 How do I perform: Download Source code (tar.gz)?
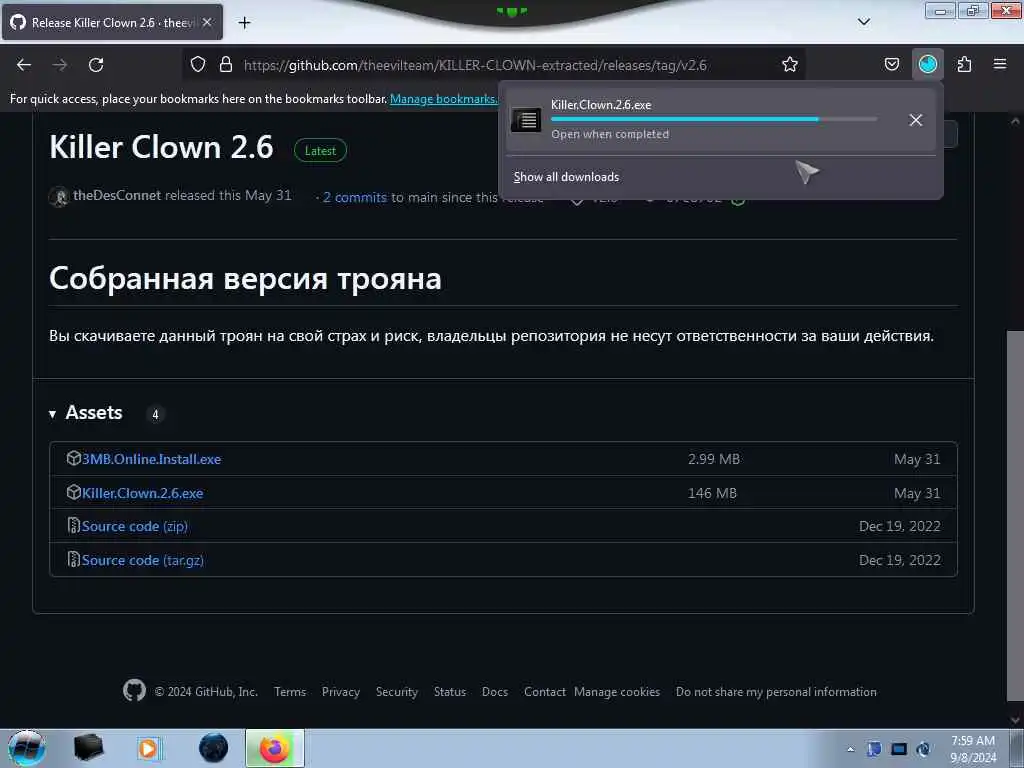tap(142, 560)
